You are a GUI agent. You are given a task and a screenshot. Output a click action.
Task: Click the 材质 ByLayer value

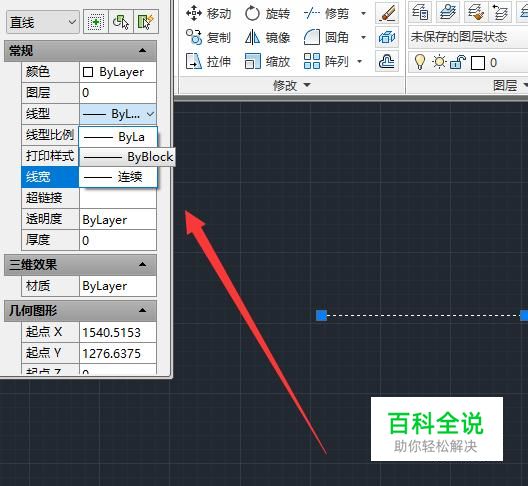click(x=118, y=286)
